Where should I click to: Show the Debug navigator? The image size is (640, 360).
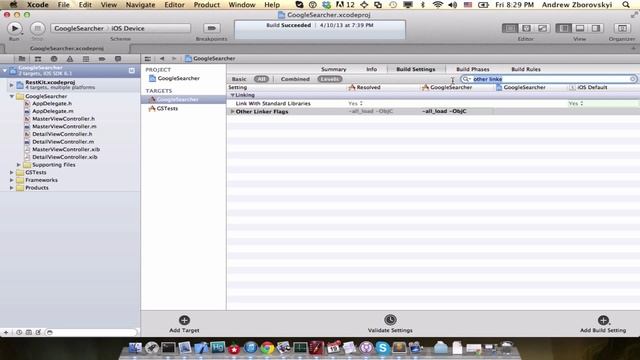(86, 59)
